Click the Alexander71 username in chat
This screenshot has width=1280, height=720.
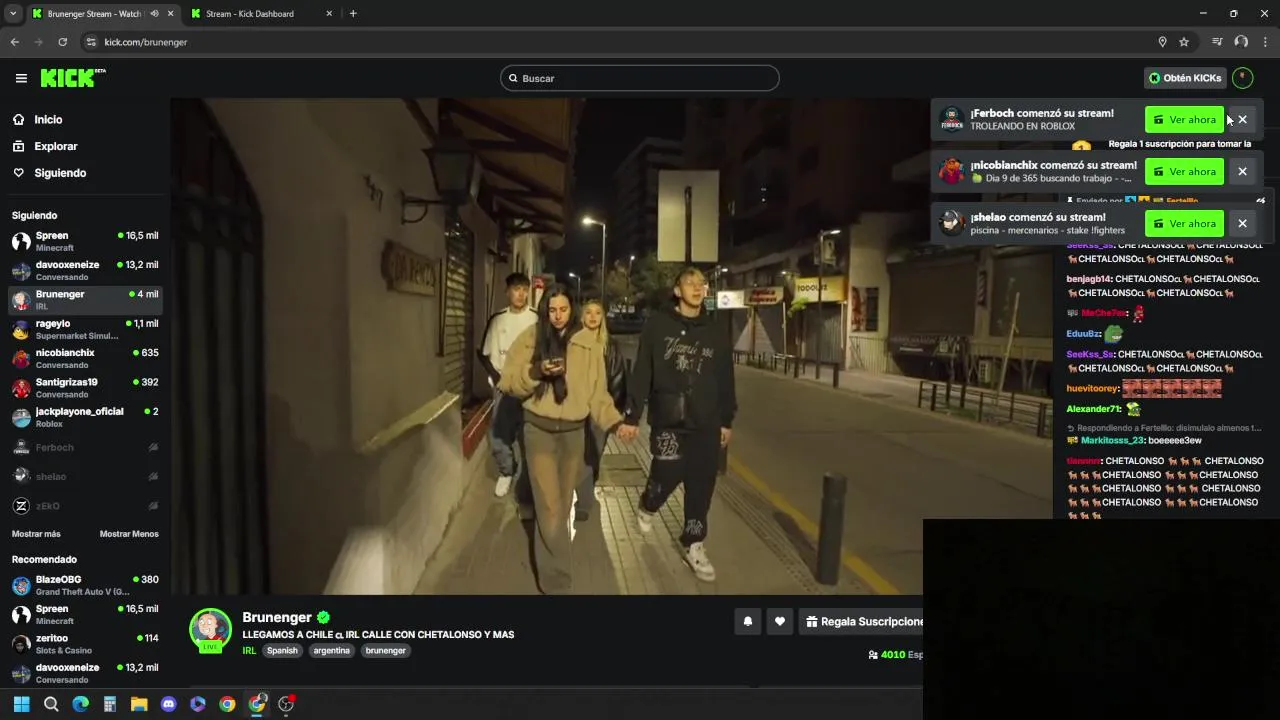1093,409
